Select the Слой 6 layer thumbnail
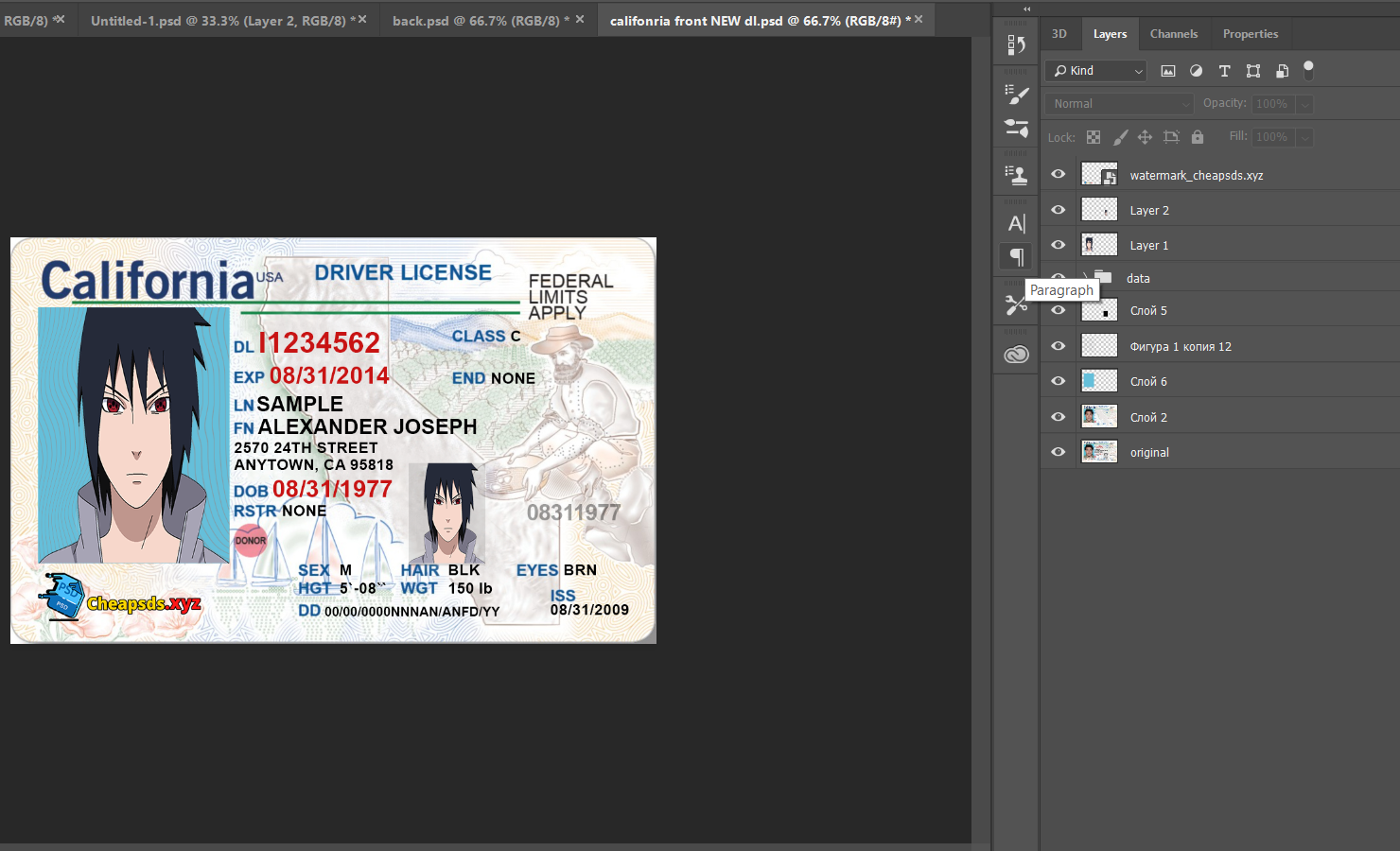 pyautogui.click(x=1098, y=381)
